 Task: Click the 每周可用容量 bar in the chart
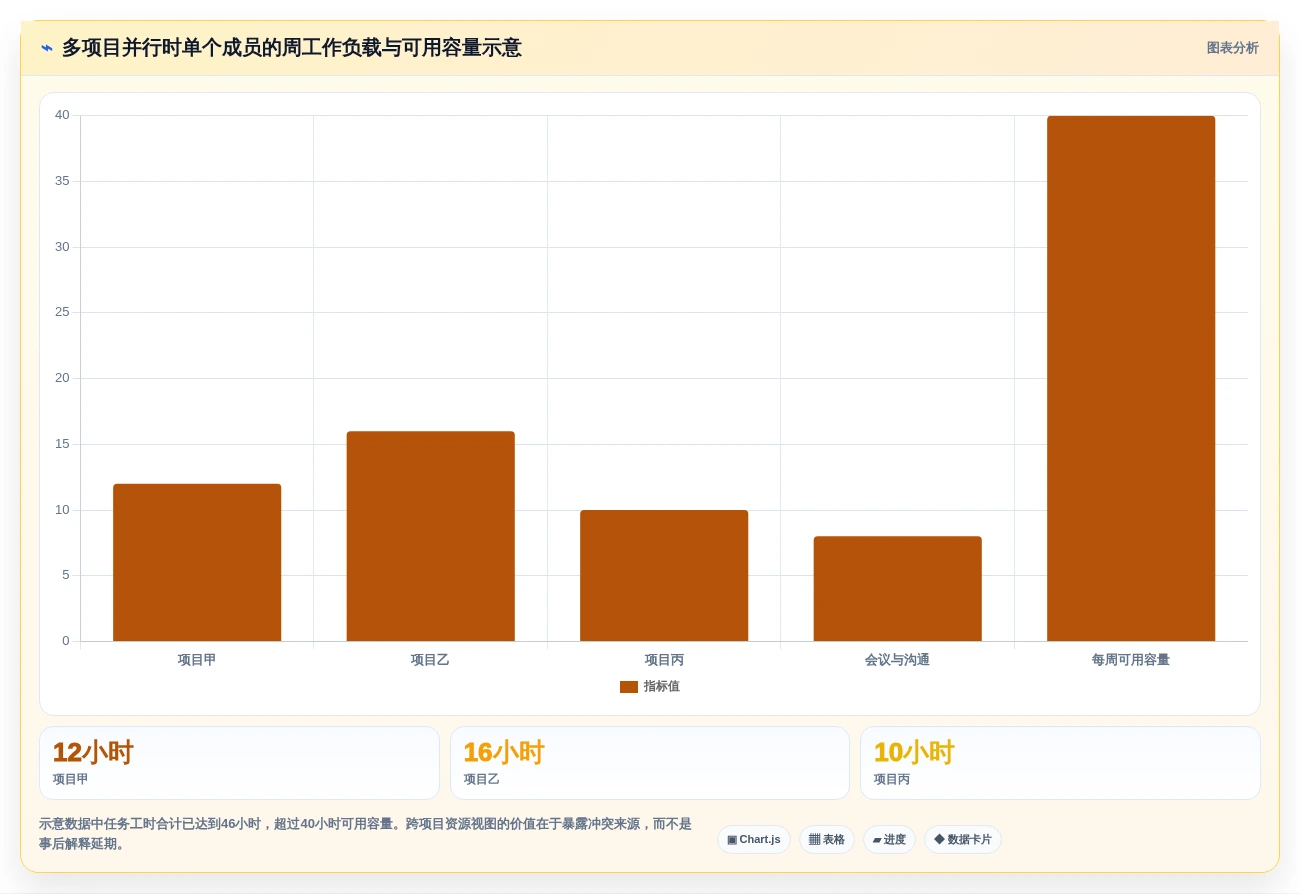tap(1131, 378)
